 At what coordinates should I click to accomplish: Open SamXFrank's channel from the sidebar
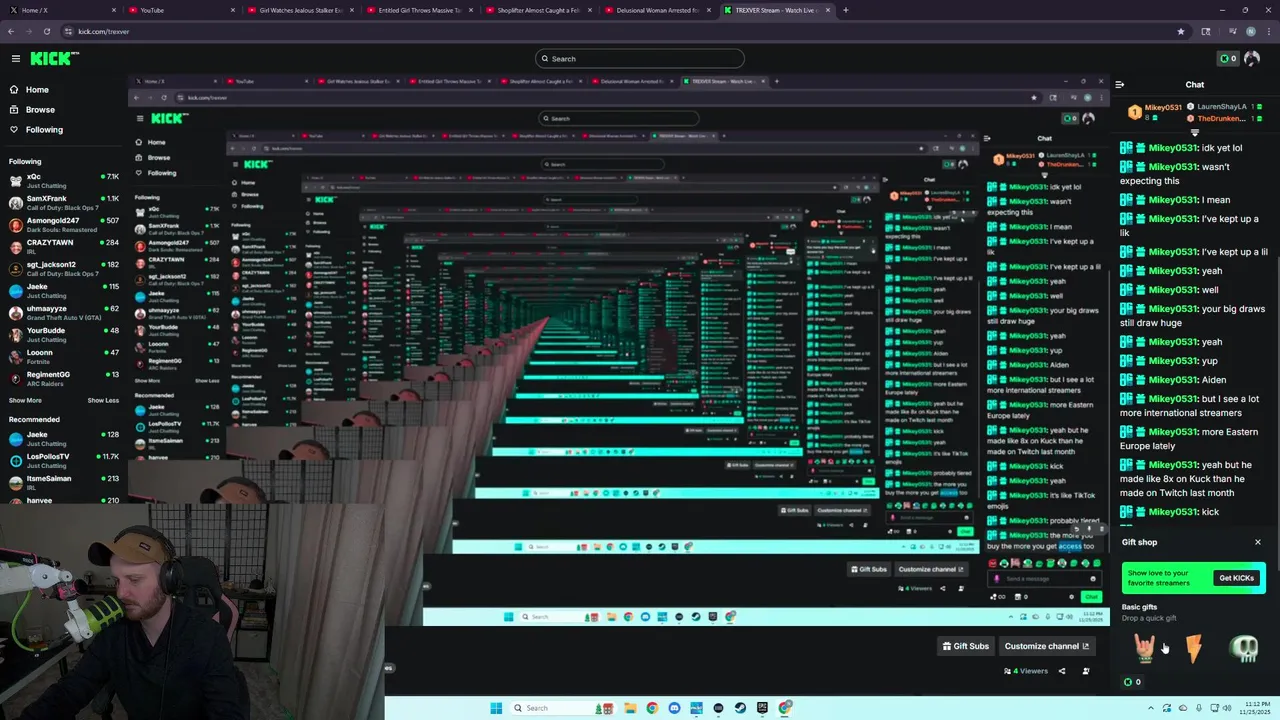coord(64,202)
